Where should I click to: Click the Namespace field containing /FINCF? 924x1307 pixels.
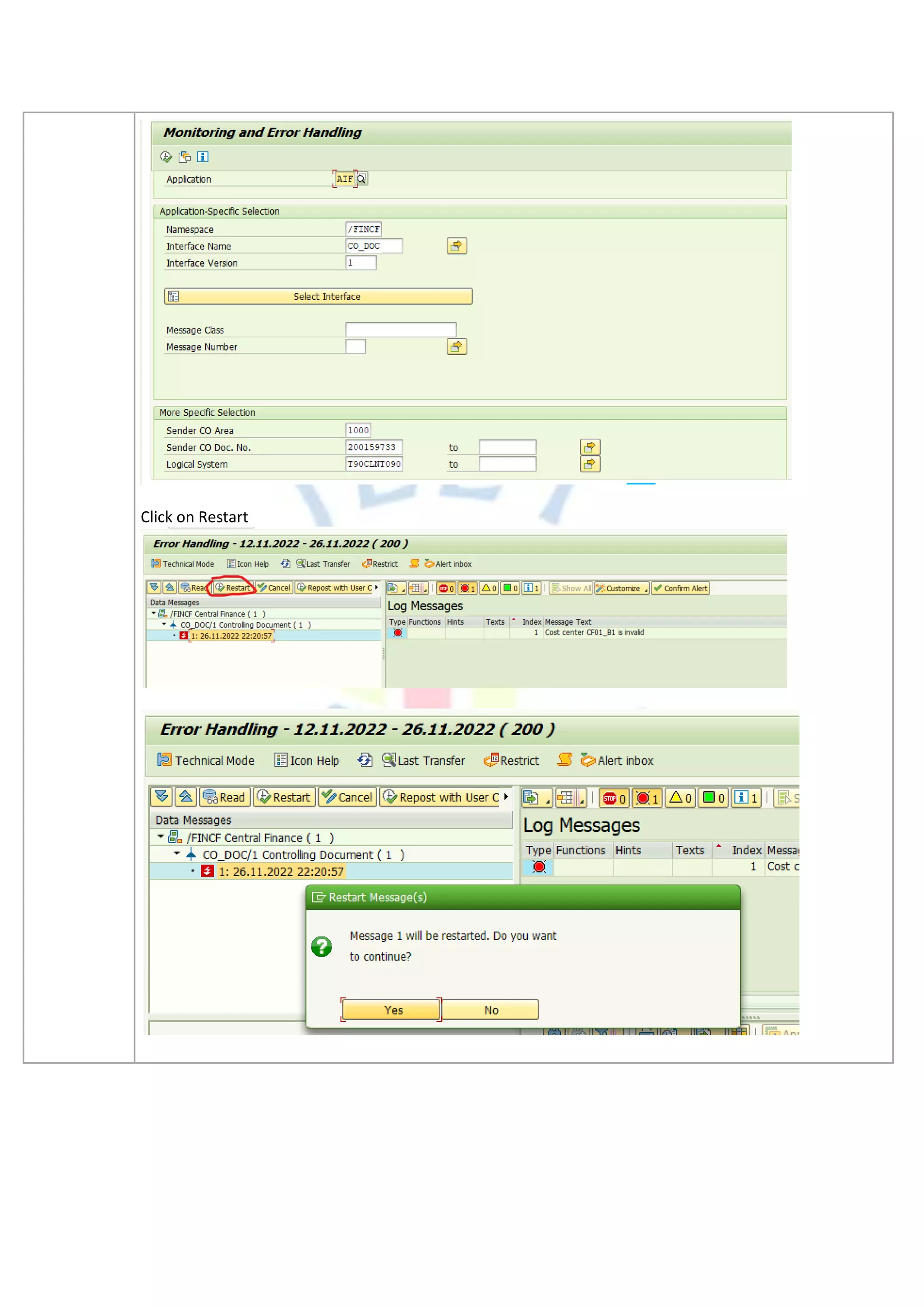point(364,229)
